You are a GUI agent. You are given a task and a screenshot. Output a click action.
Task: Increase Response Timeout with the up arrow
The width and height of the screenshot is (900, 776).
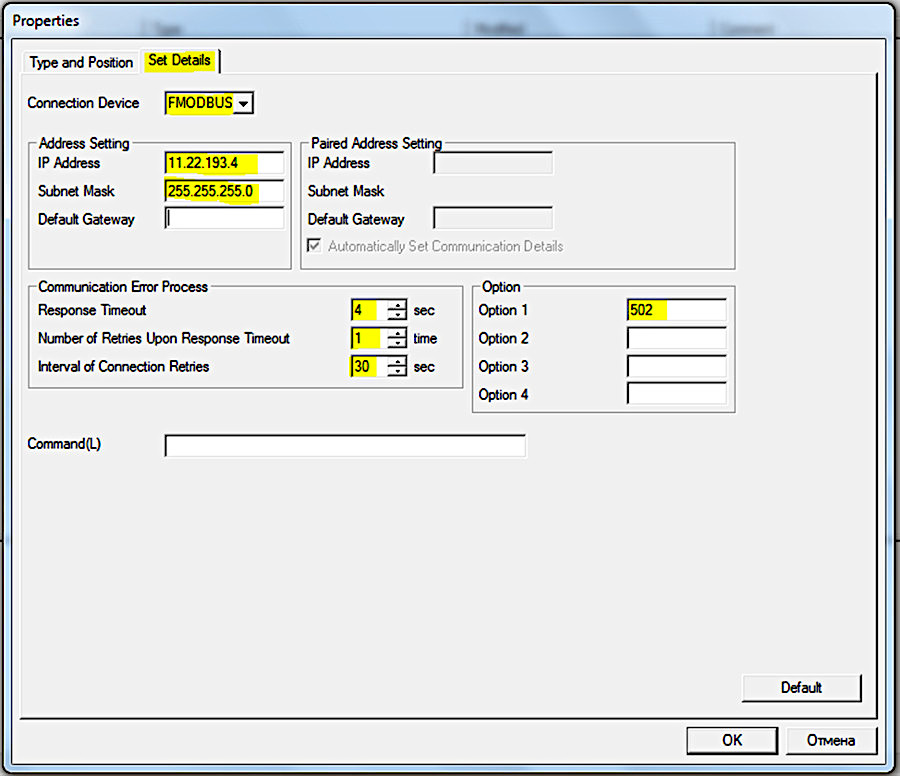tap(397, 305)
